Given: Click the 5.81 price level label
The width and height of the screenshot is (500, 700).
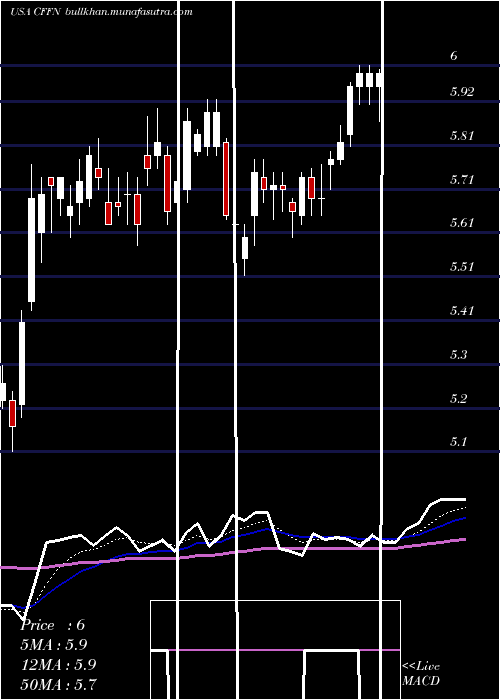Looking at the screenshot, I should point(462,136).
